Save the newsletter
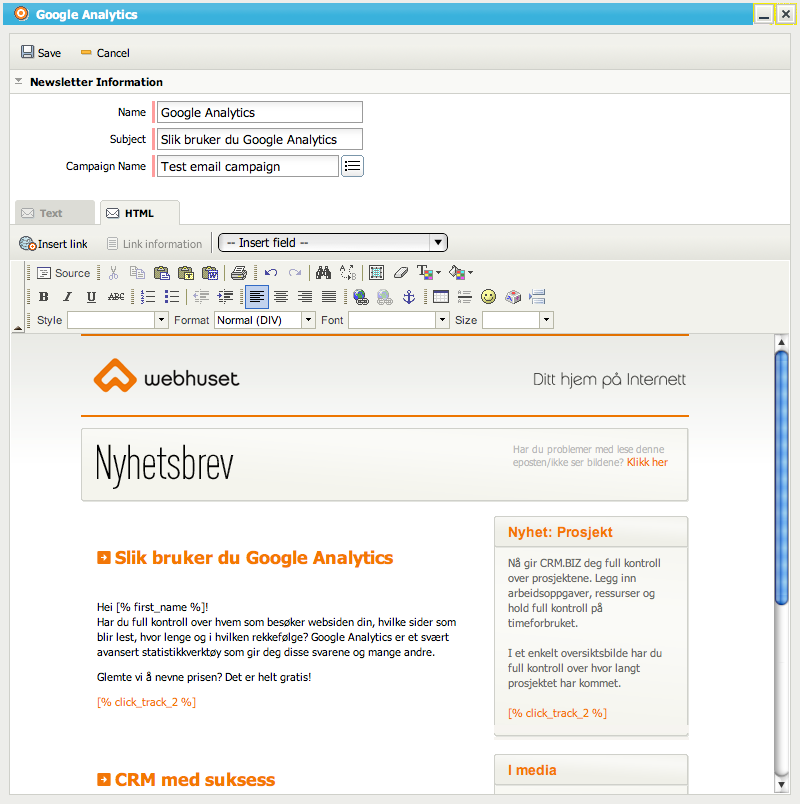Viewport: 800px width, 804px height. coord(41,53)
